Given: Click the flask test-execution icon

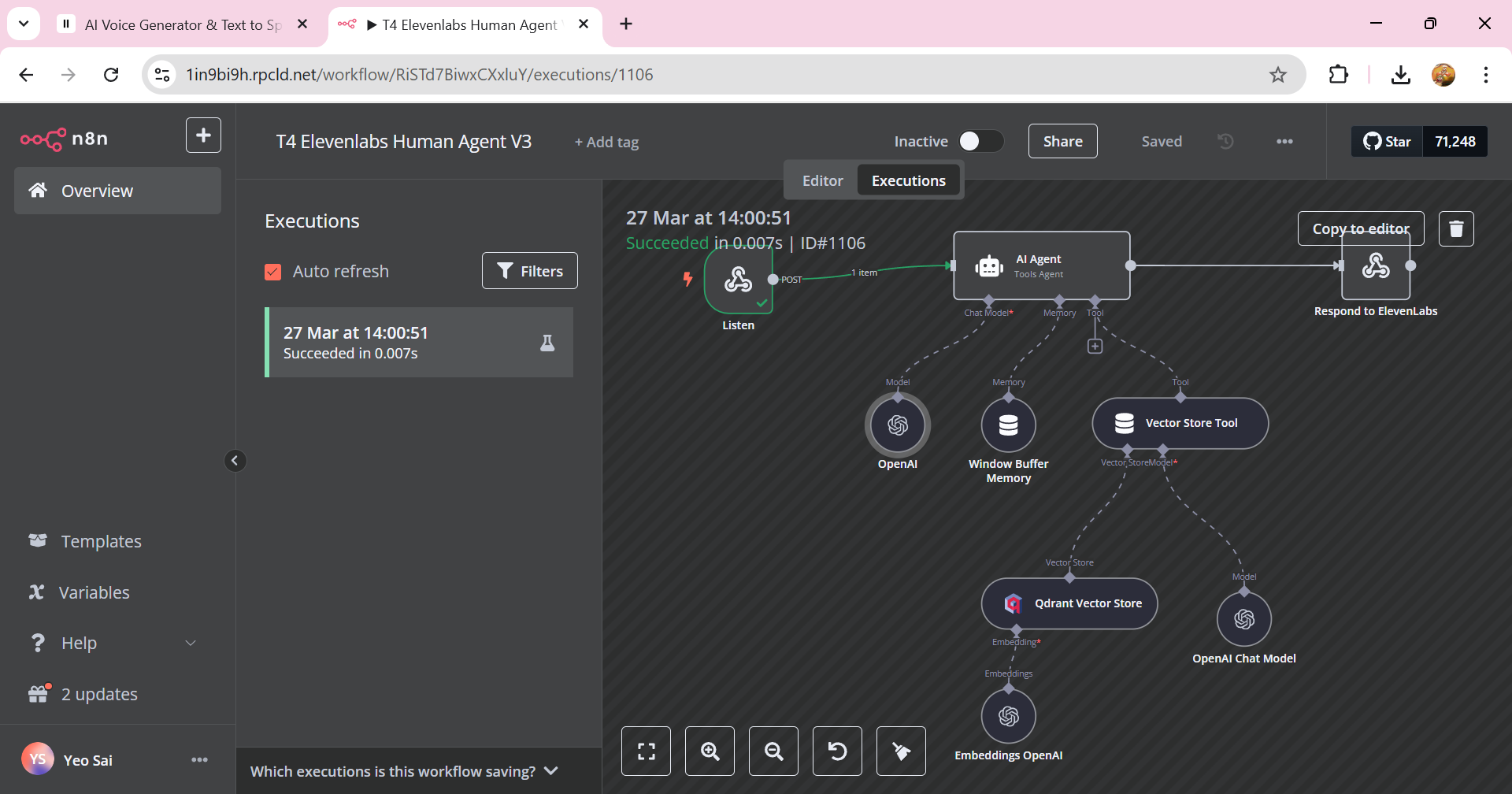Looking at the screenshot, I should pos(547,343).
